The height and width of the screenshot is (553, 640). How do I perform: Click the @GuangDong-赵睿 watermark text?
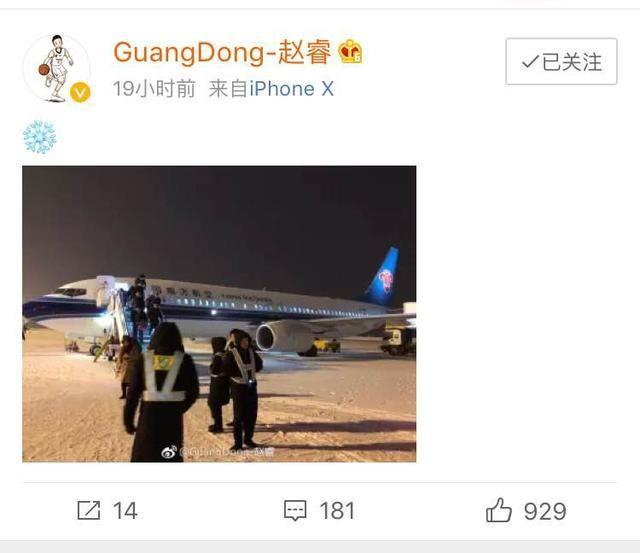pos(227,452)
